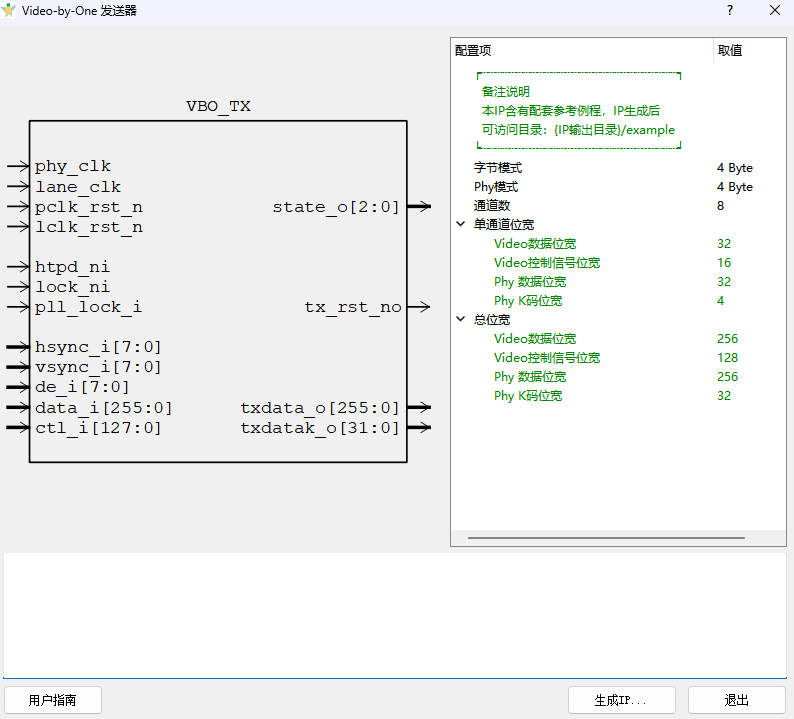Click the htpd_ni port label
This screenshot has width=794, height=719.
tap(72, 267)
